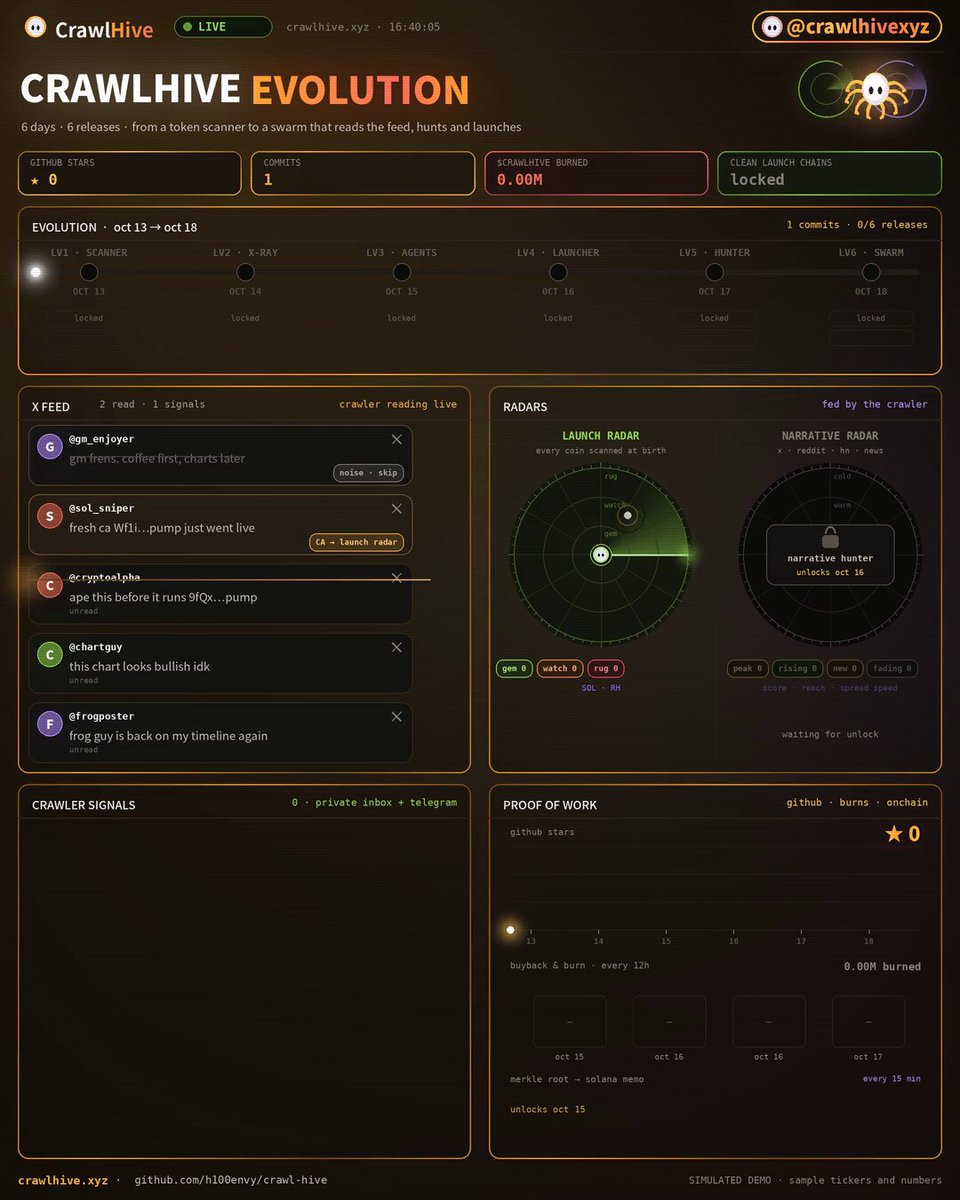The image size is (960, 1200).
Task: Click the @gm_enjoyer avatar G
Action: [50, 447]
